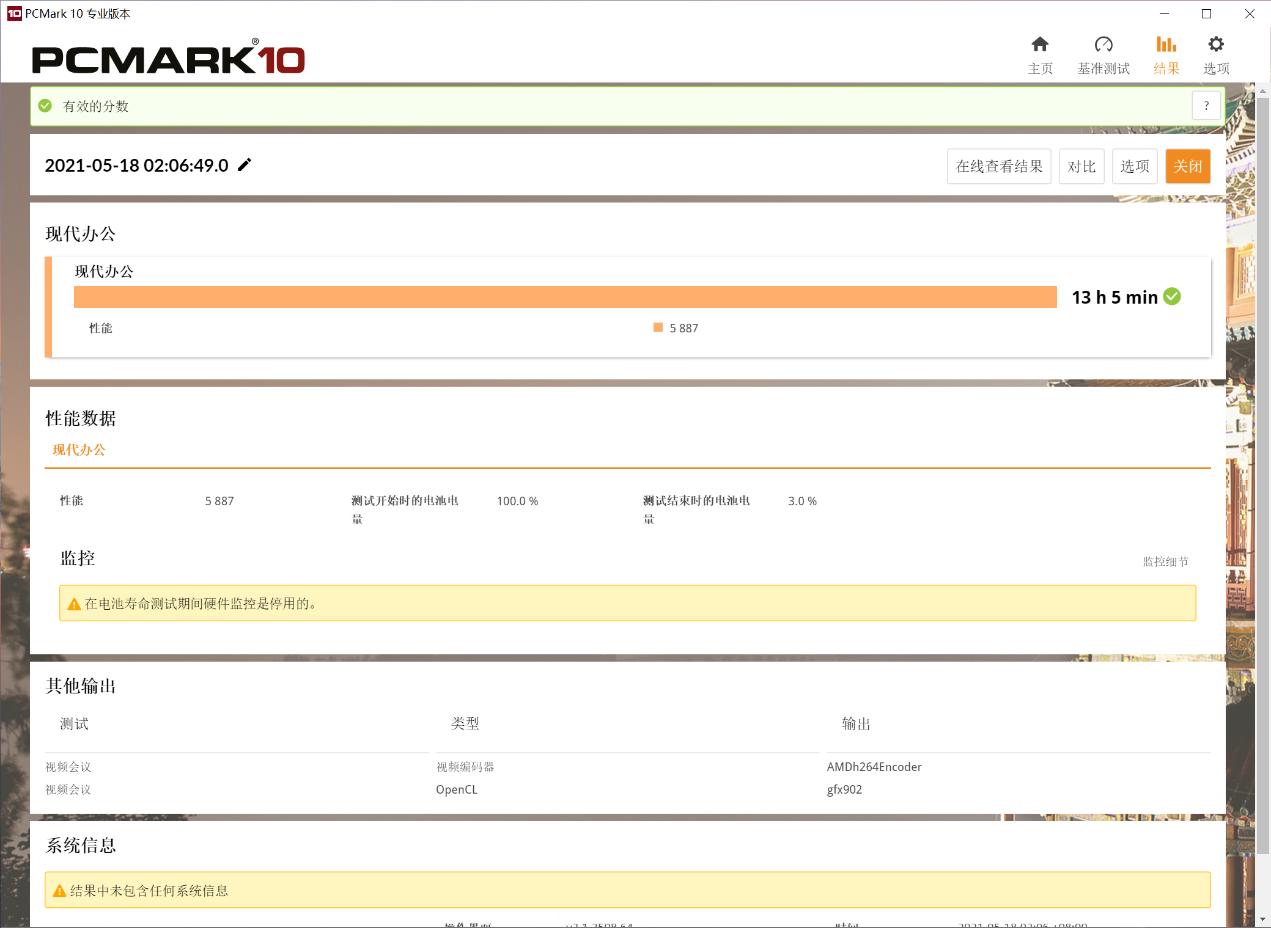Screen dimensions: 1271x928
Task: Click the 对比 compare button
Action: pyautogui.click(x=1082, y=166)
